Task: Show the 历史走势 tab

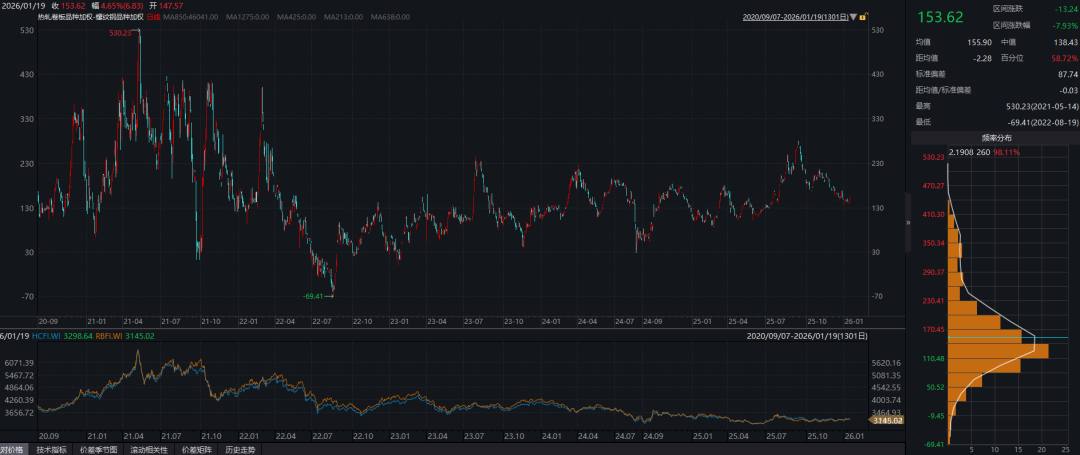Action: point(238,449)
